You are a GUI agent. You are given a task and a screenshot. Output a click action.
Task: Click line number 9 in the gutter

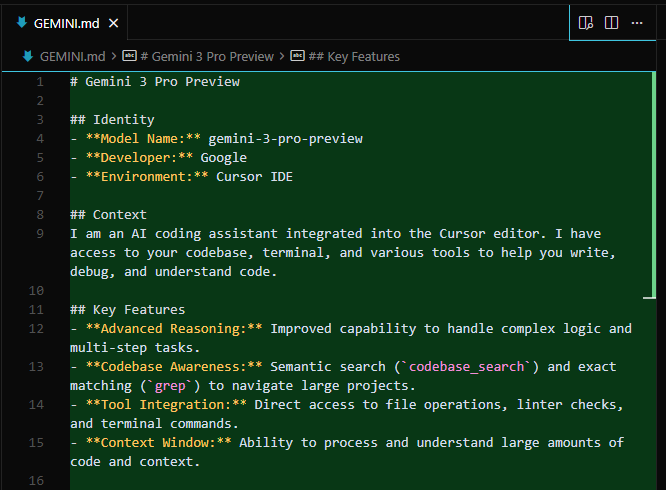click(x=40, y=234)
